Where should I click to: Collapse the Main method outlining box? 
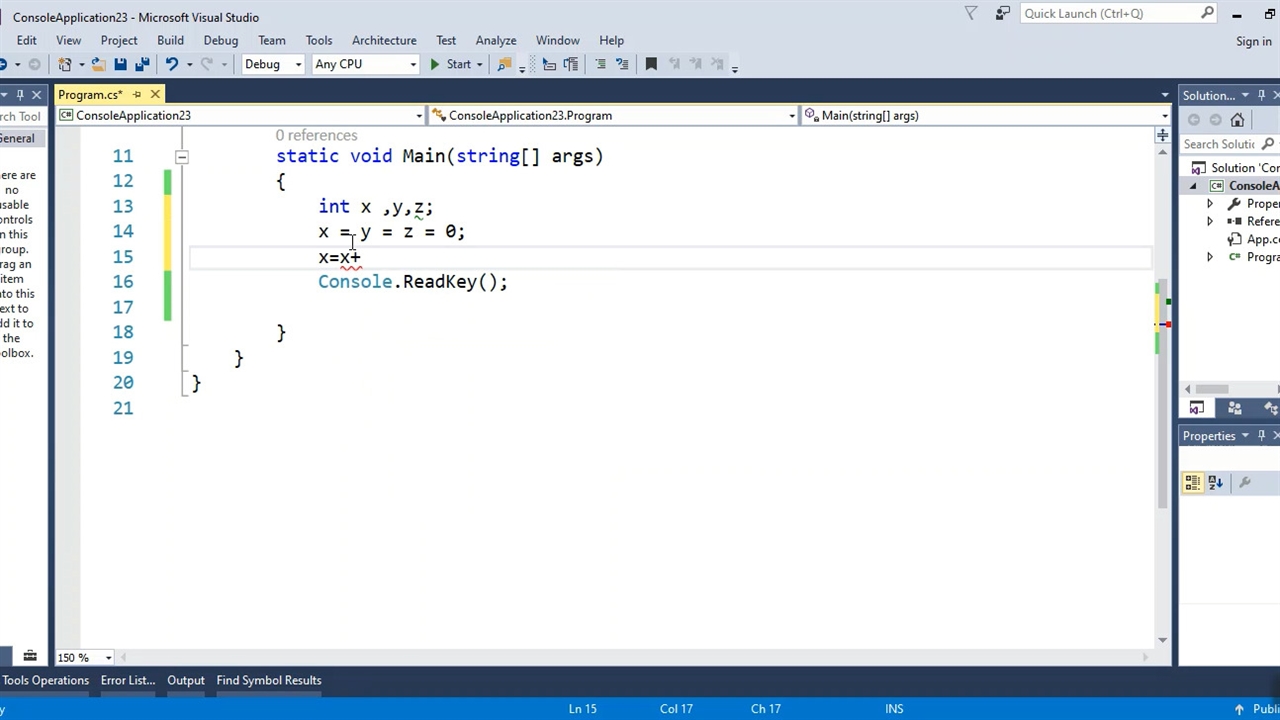pos(181,156)
